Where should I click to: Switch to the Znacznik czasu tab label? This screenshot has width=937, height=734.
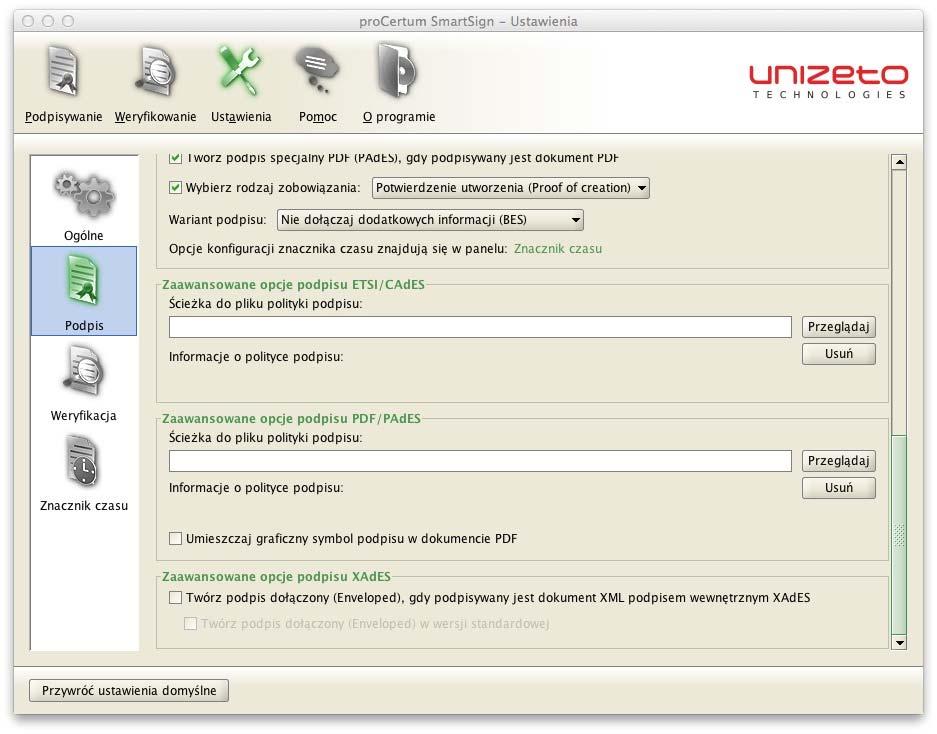click(x=84, y=506)
